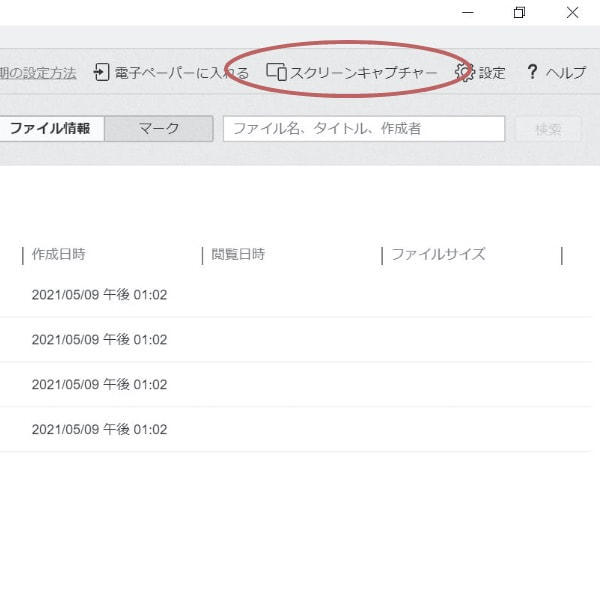Sort by the 閲覧日時 column header
The image size is (600, 600).
[x=238, y=254]
